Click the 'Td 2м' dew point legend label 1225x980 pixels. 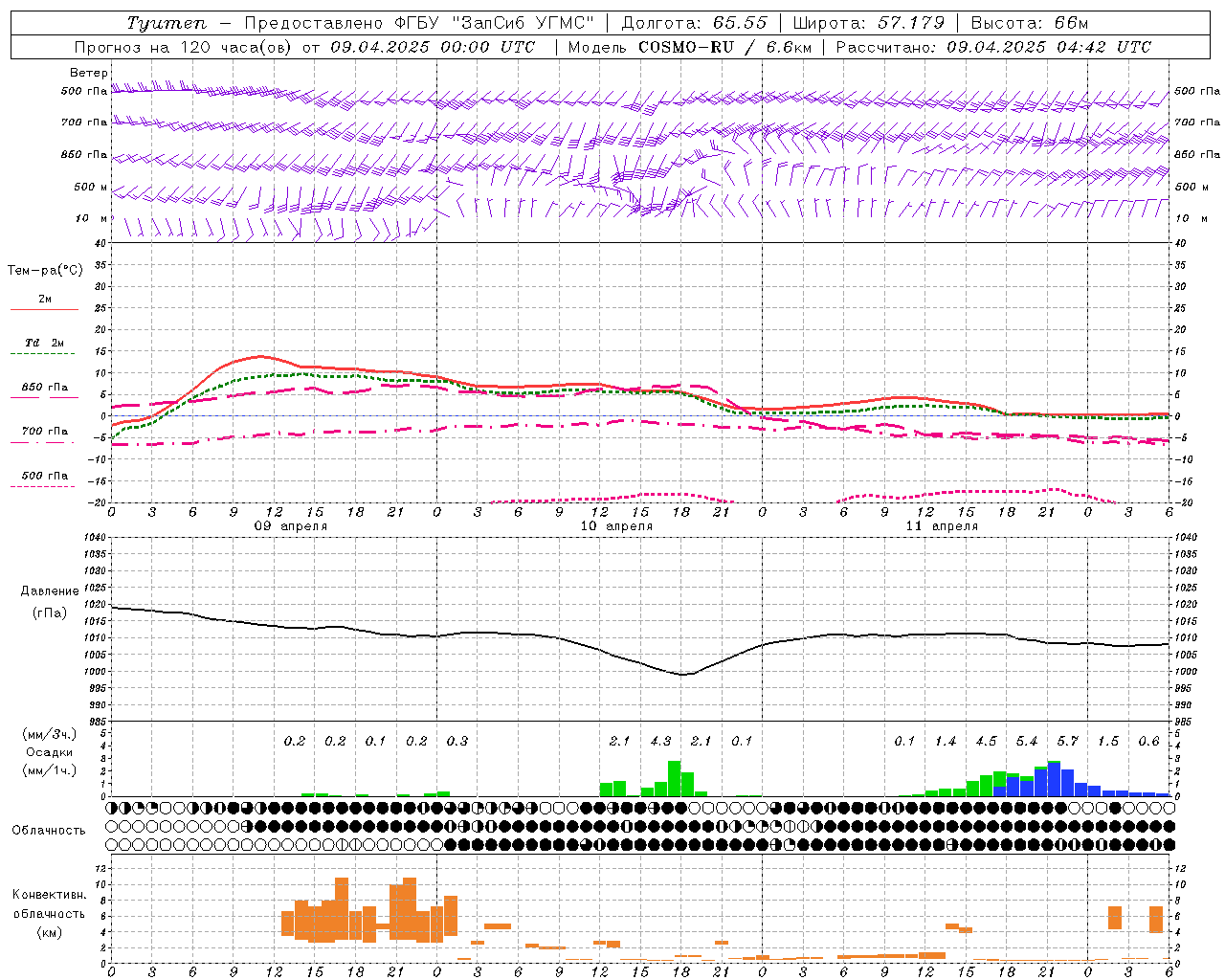[45, 343]
